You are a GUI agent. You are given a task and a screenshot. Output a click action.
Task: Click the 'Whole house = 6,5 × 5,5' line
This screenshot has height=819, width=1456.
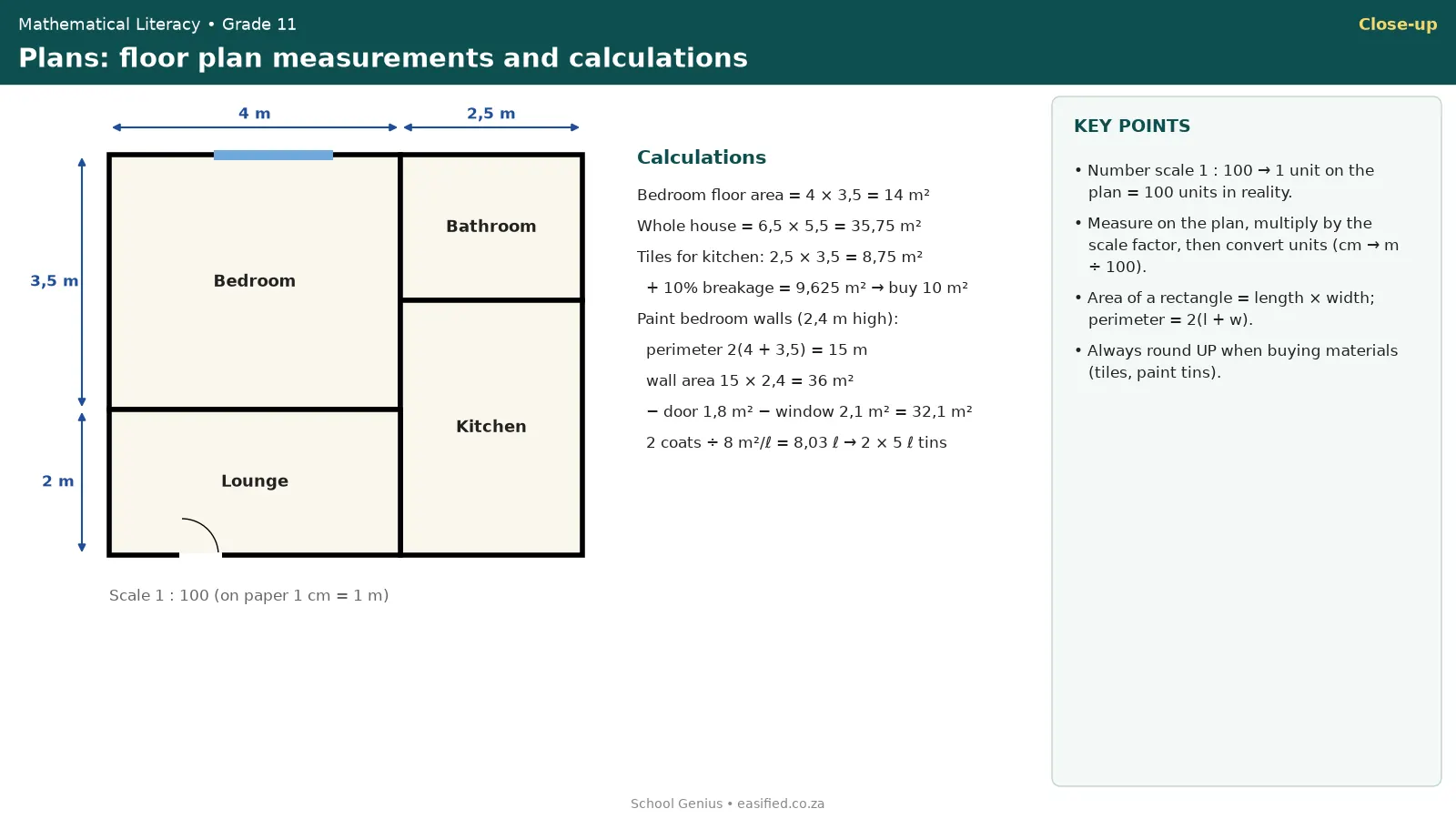(x=779, y=226)
